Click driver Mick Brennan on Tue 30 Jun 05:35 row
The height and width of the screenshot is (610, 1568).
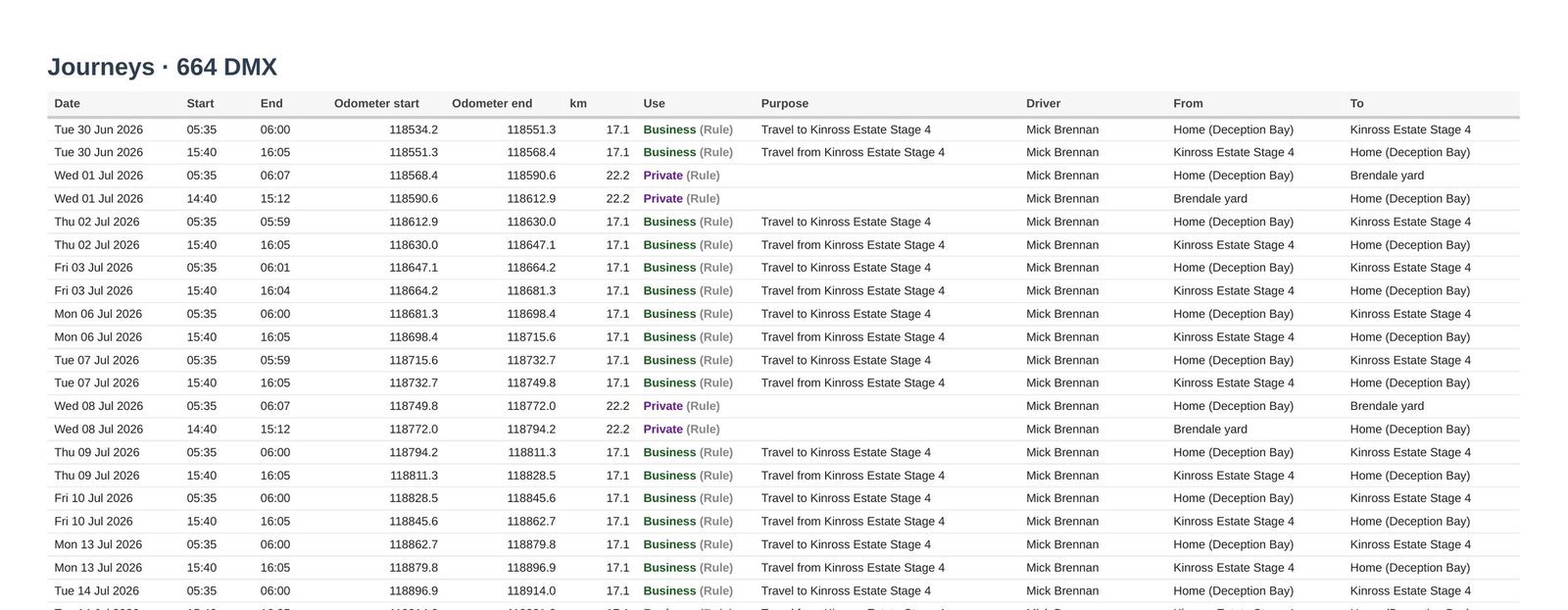click(1062, 129)
